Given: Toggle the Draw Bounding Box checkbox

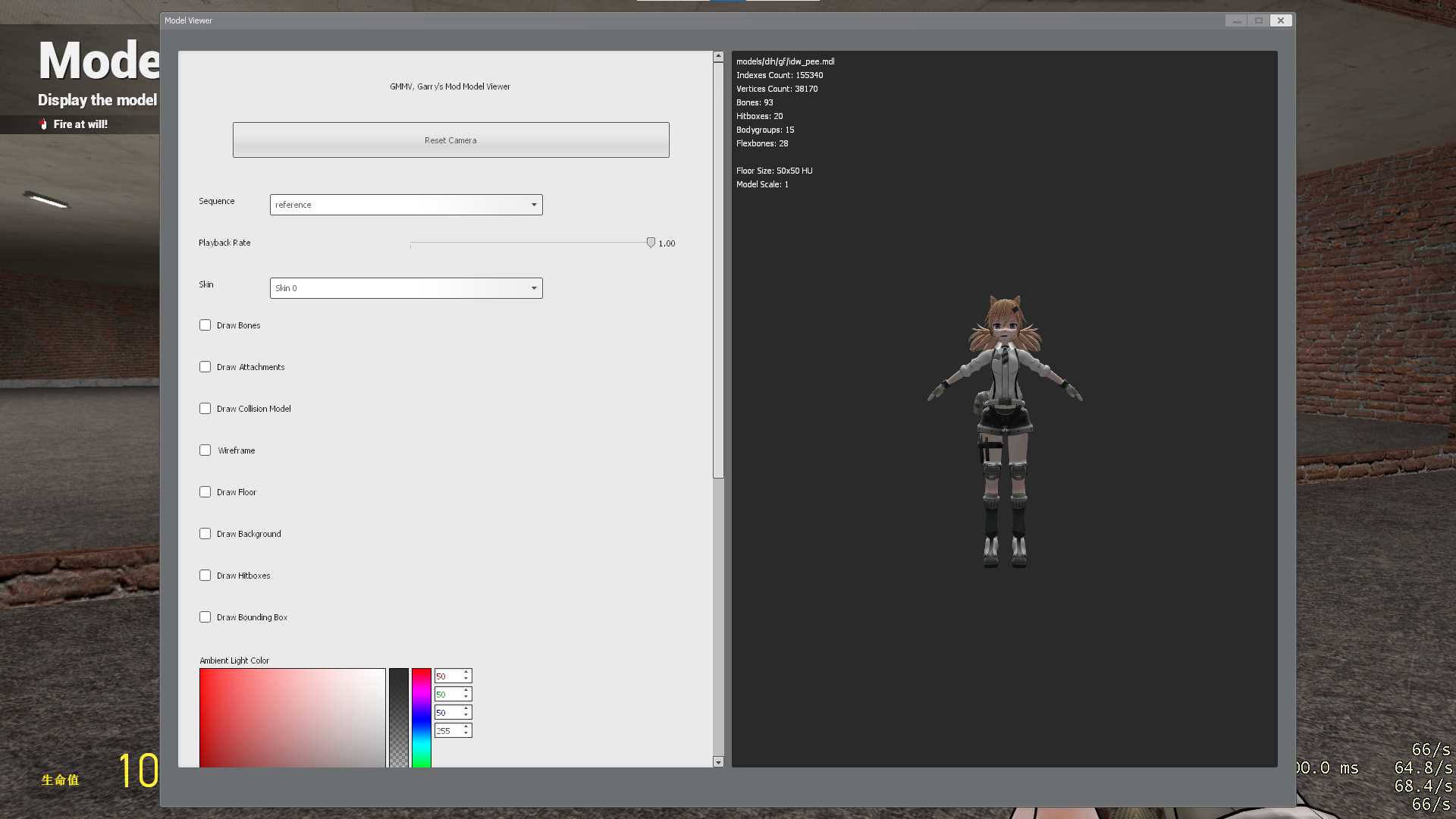Looking at the screenshot, I should point(205,617).
